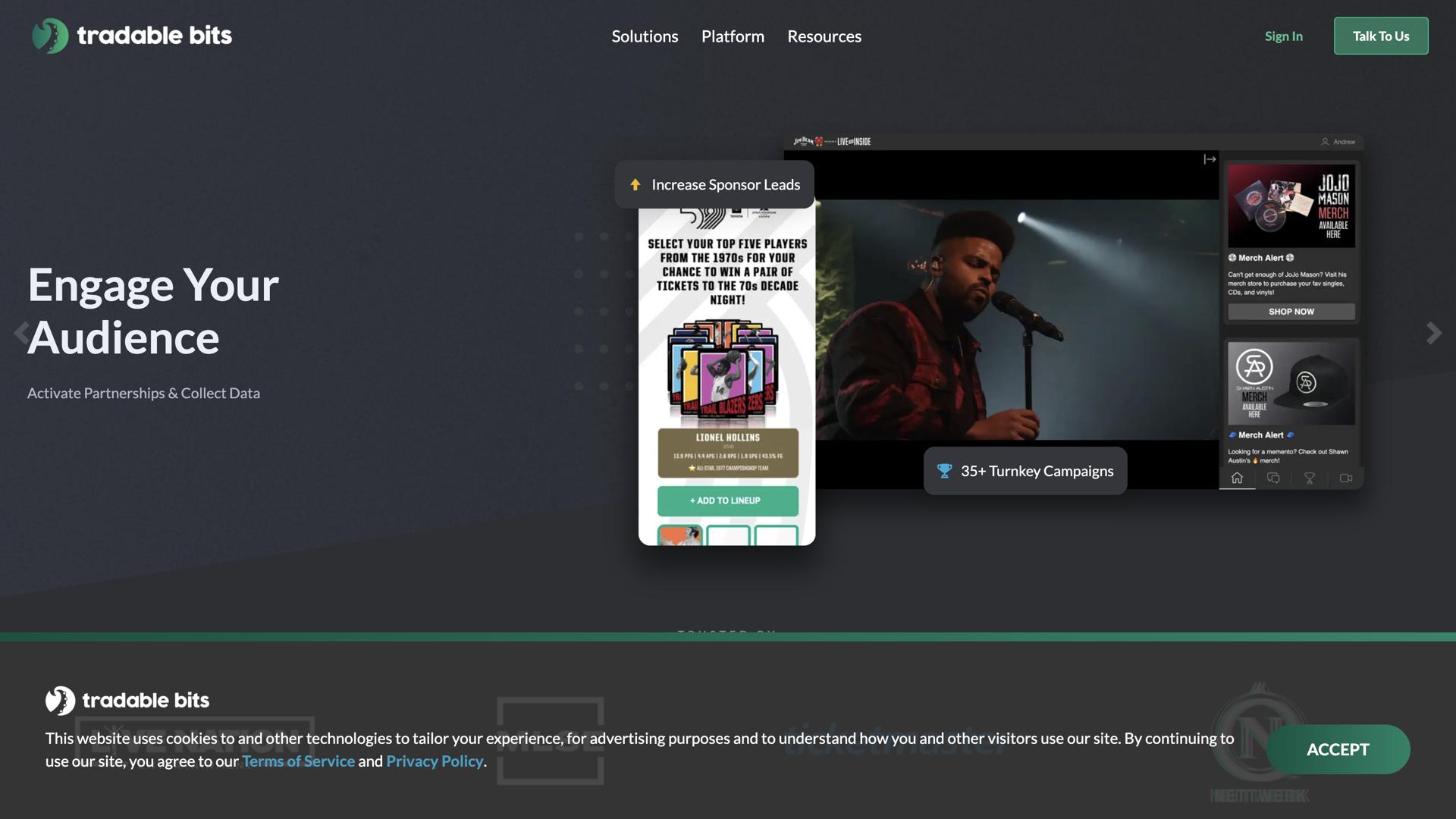Open the Terms of Service link
The image size is (1456, 819).
[298, 761]
